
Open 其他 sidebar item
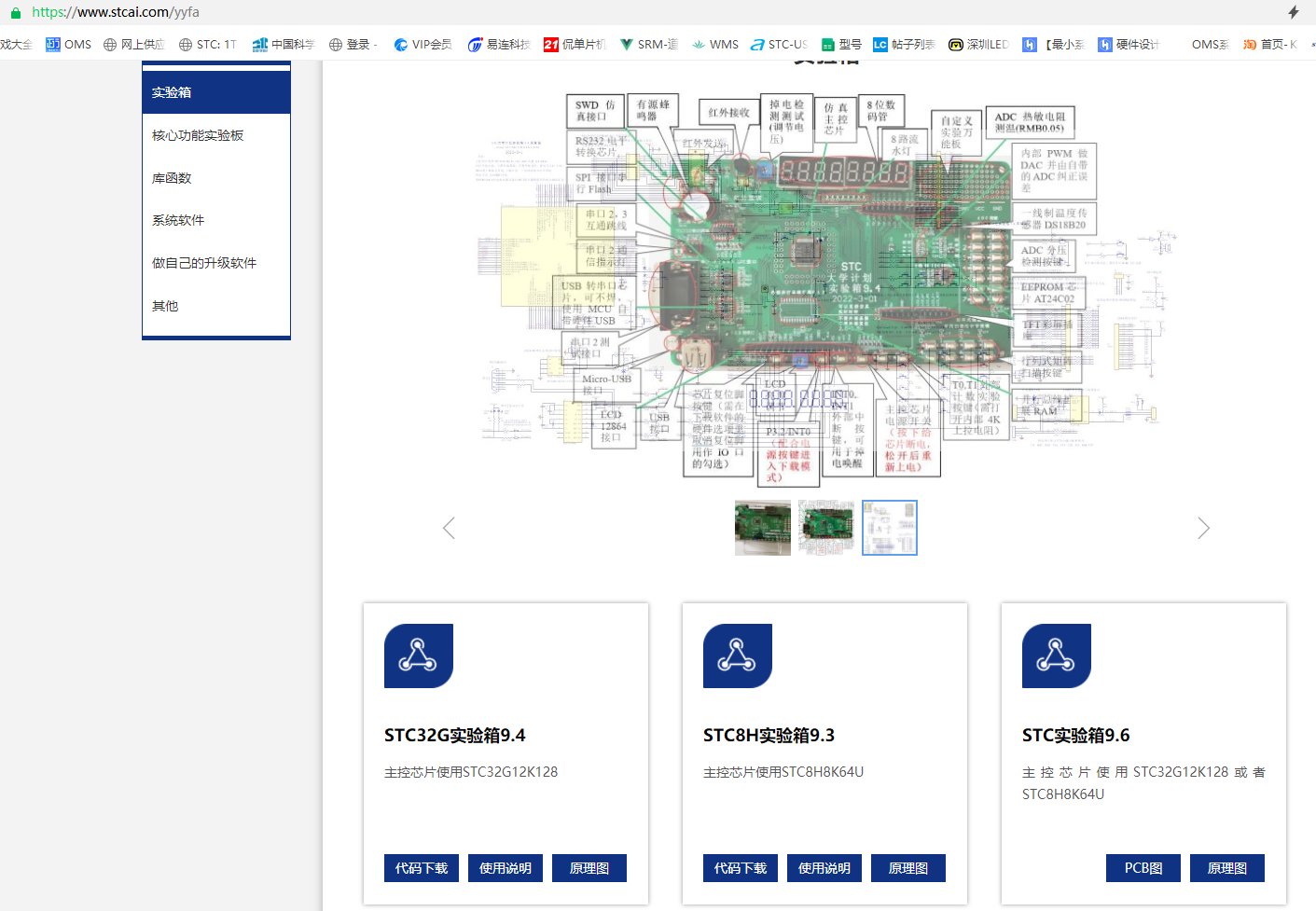(216, 306)
